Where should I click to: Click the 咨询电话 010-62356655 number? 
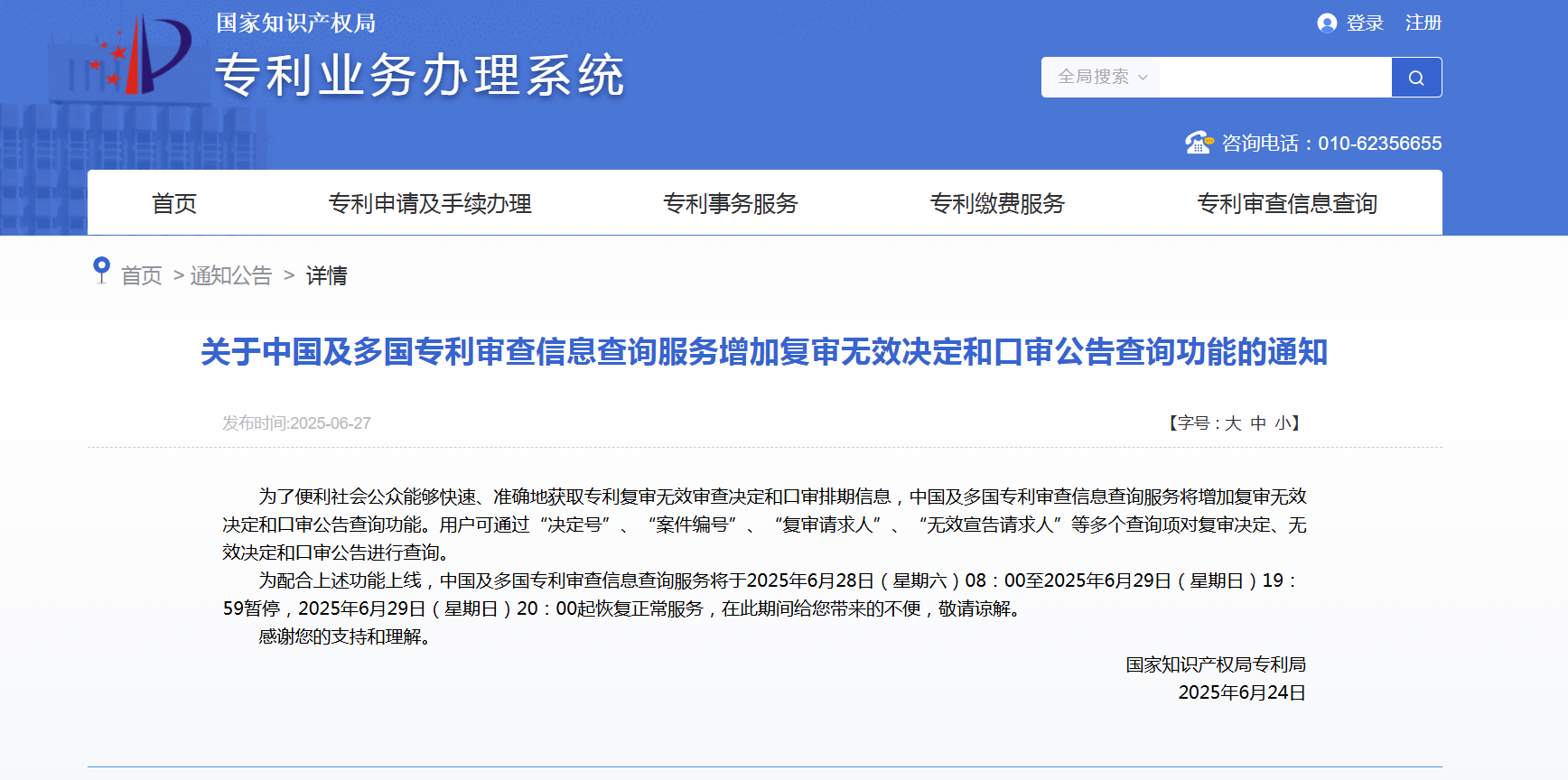click(1332, 143)
